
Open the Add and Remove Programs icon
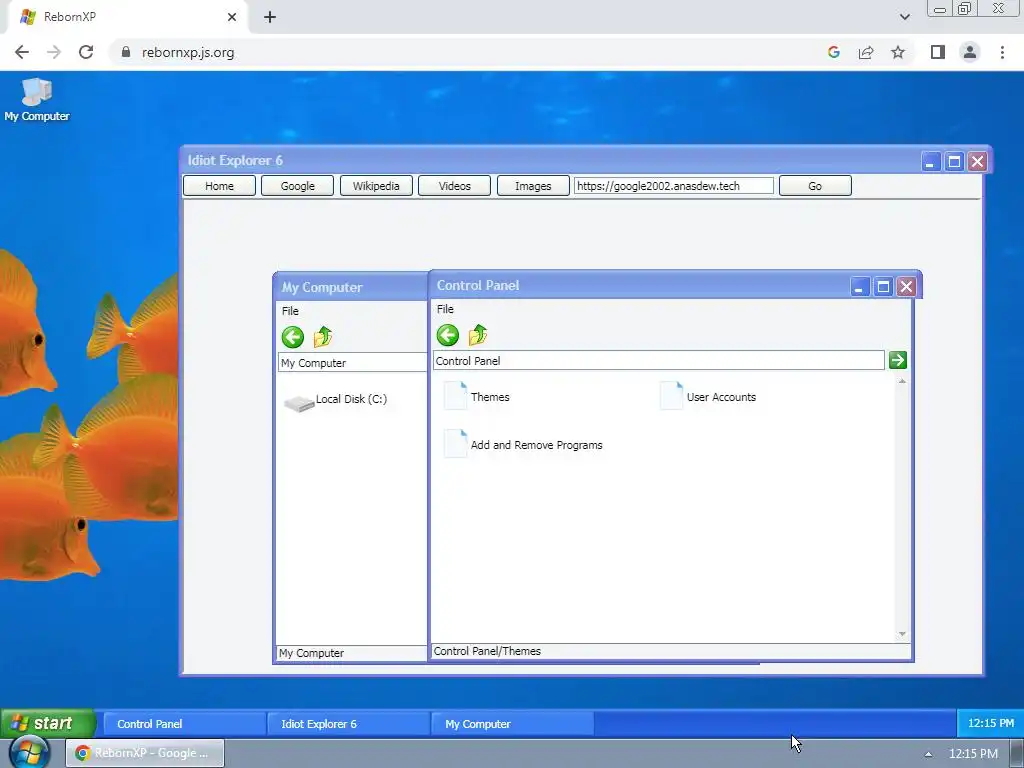pos(523,445)
